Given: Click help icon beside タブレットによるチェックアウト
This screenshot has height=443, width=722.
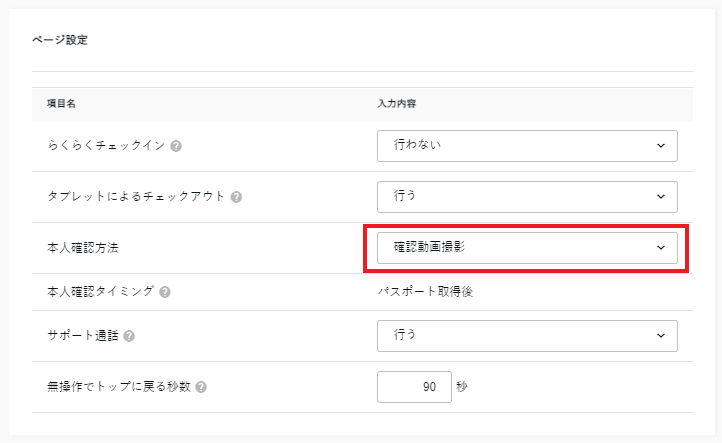Looking at the screenshot, I should tap(236, 197).
